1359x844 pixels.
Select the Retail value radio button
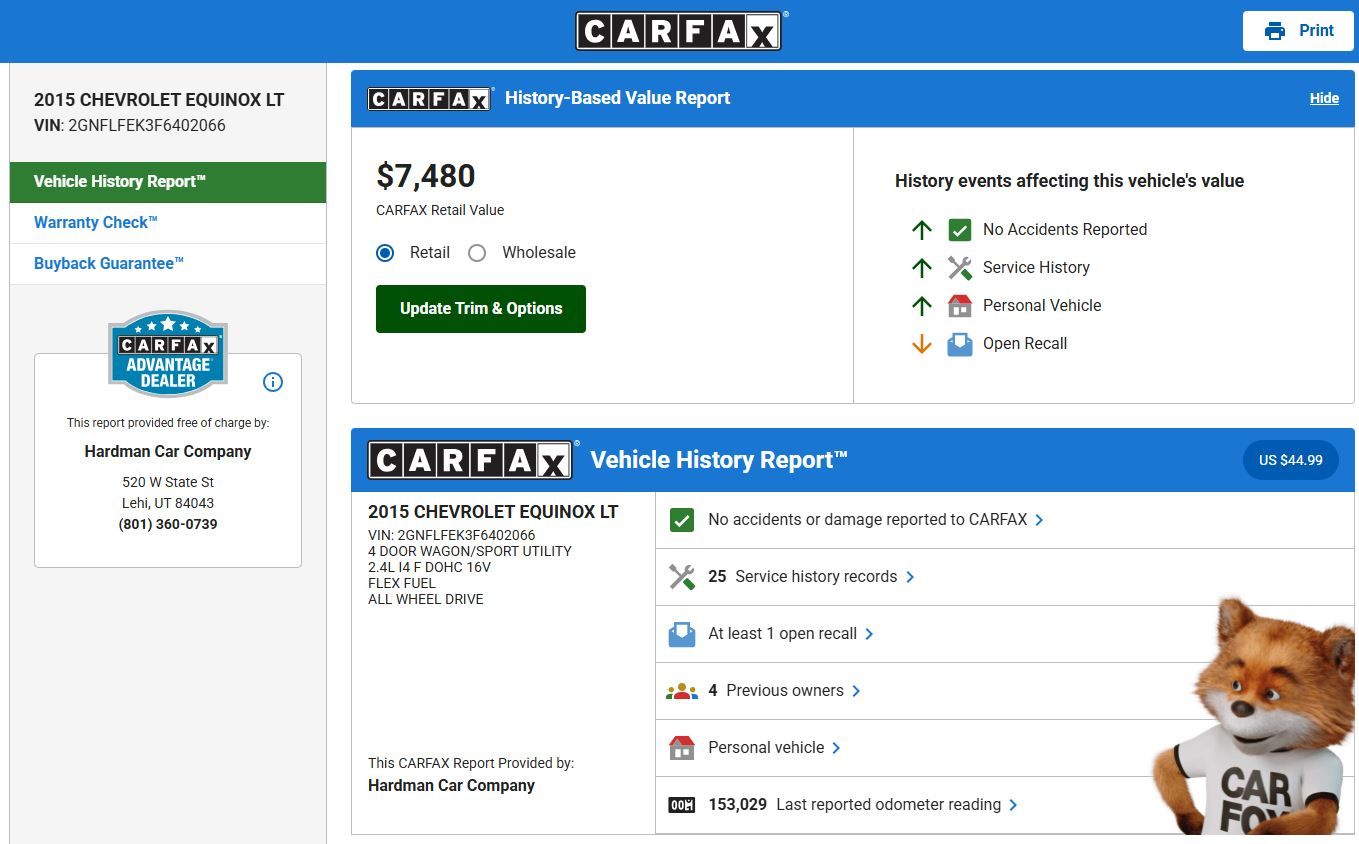(x=385, y=253)
